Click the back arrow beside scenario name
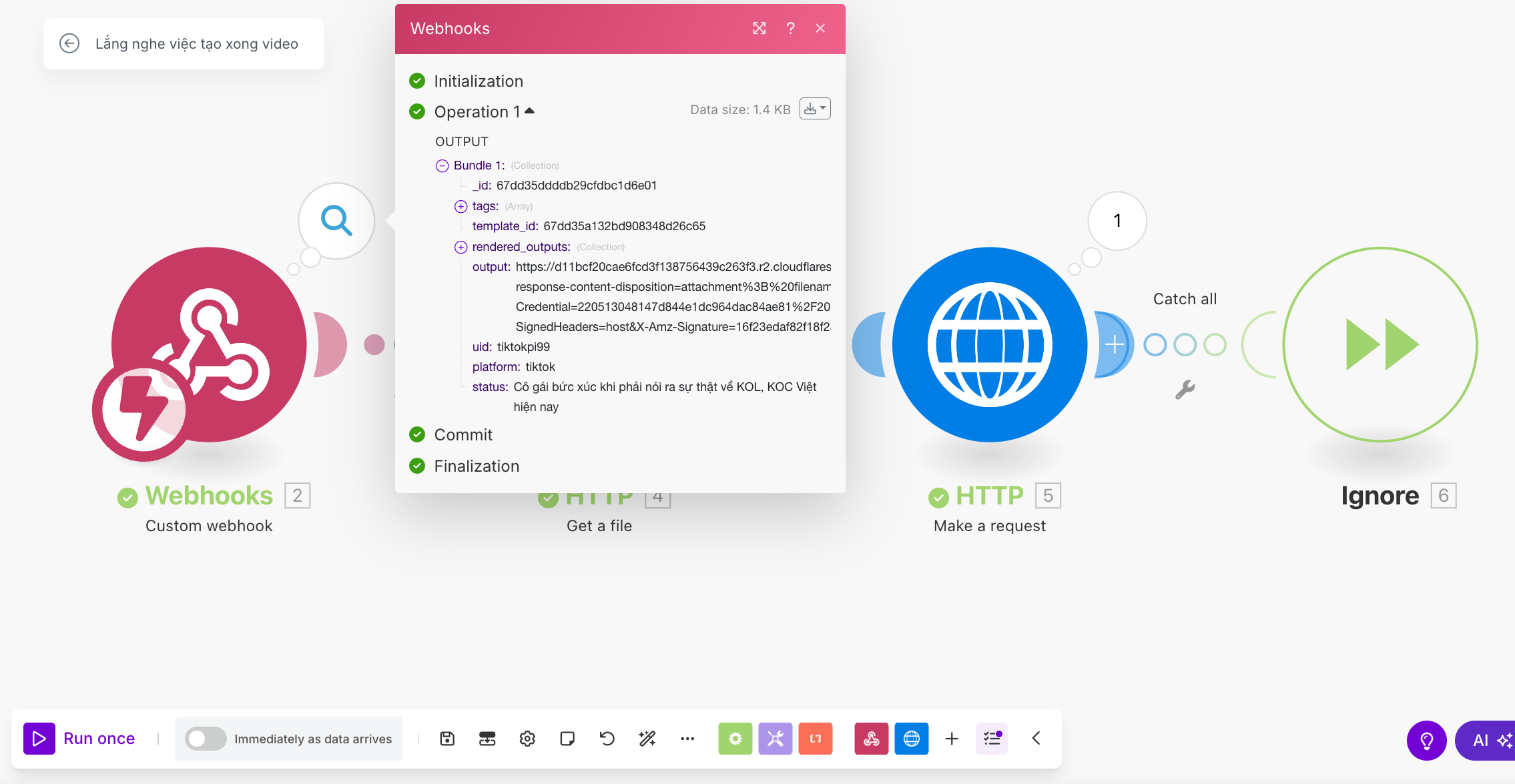This screenshot has width=1515, height=784. 69,43
